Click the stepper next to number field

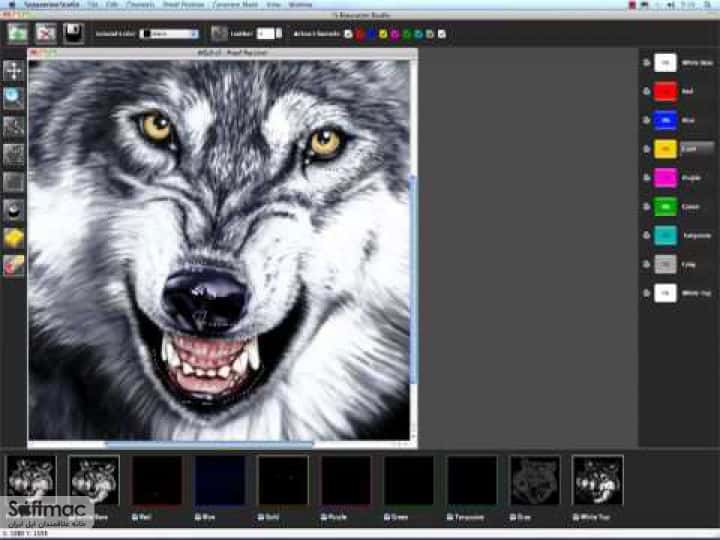click(279, 34)
